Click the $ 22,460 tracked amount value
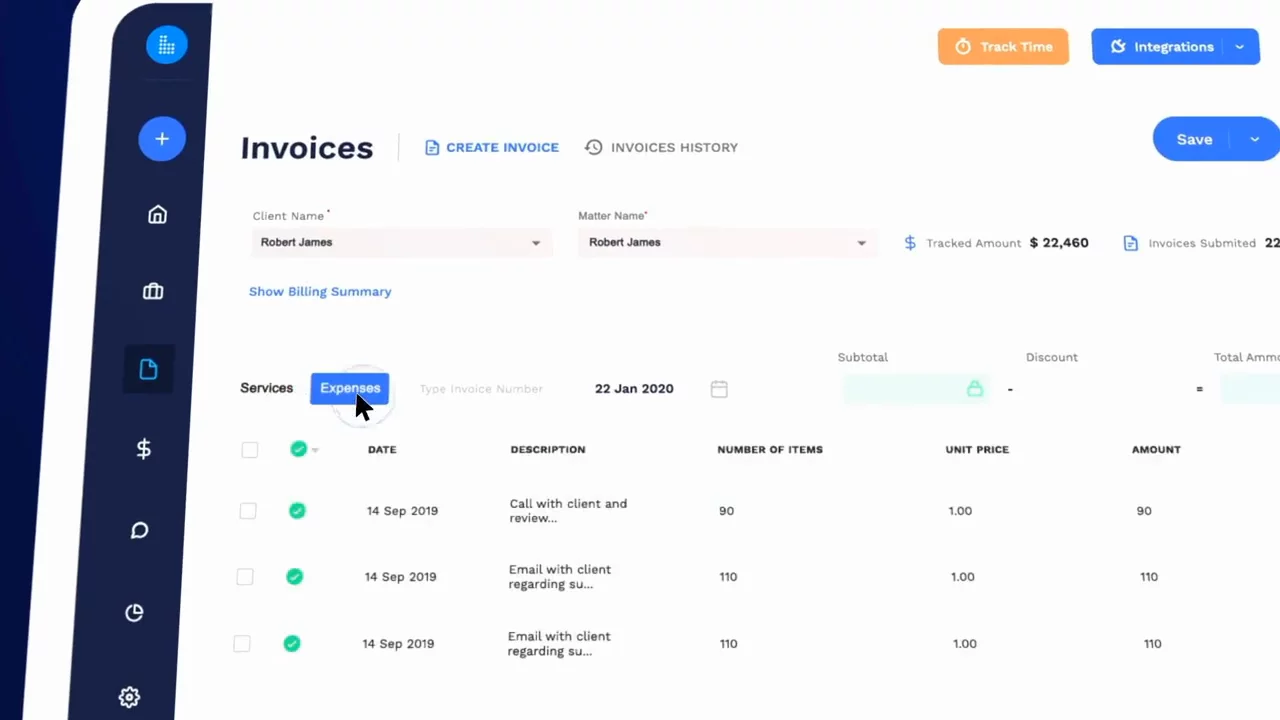This screenshot has width=1280, height=720. tap(1059, 243)
